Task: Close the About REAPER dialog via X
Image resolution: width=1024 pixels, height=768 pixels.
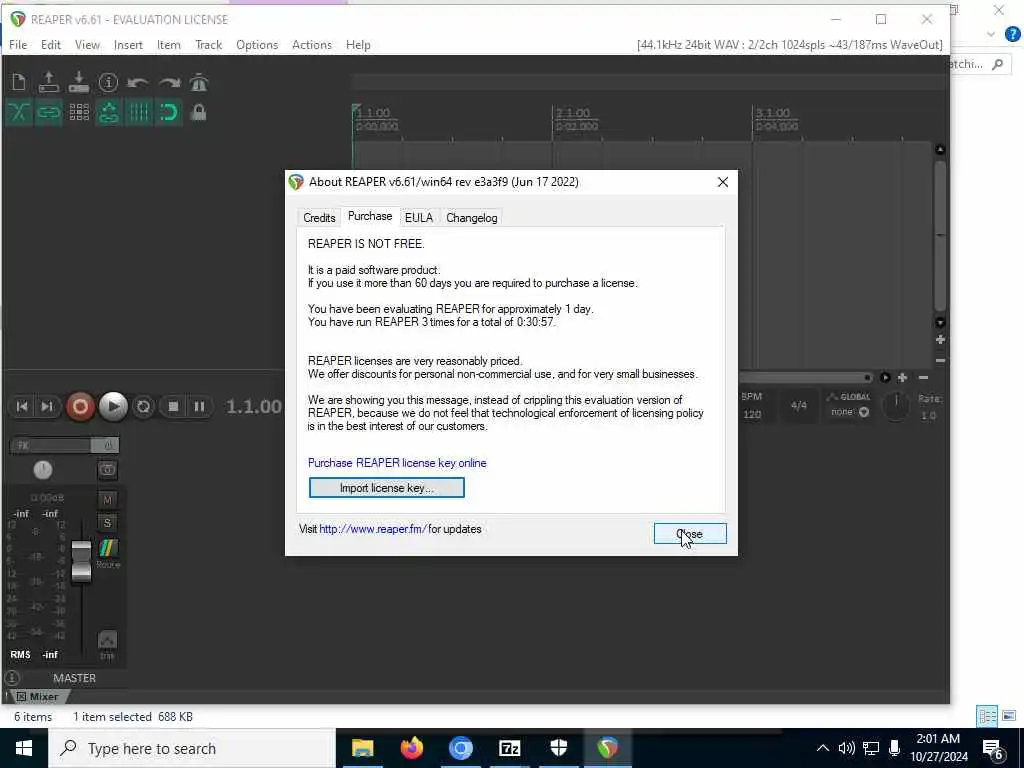Action: [722, 182]
